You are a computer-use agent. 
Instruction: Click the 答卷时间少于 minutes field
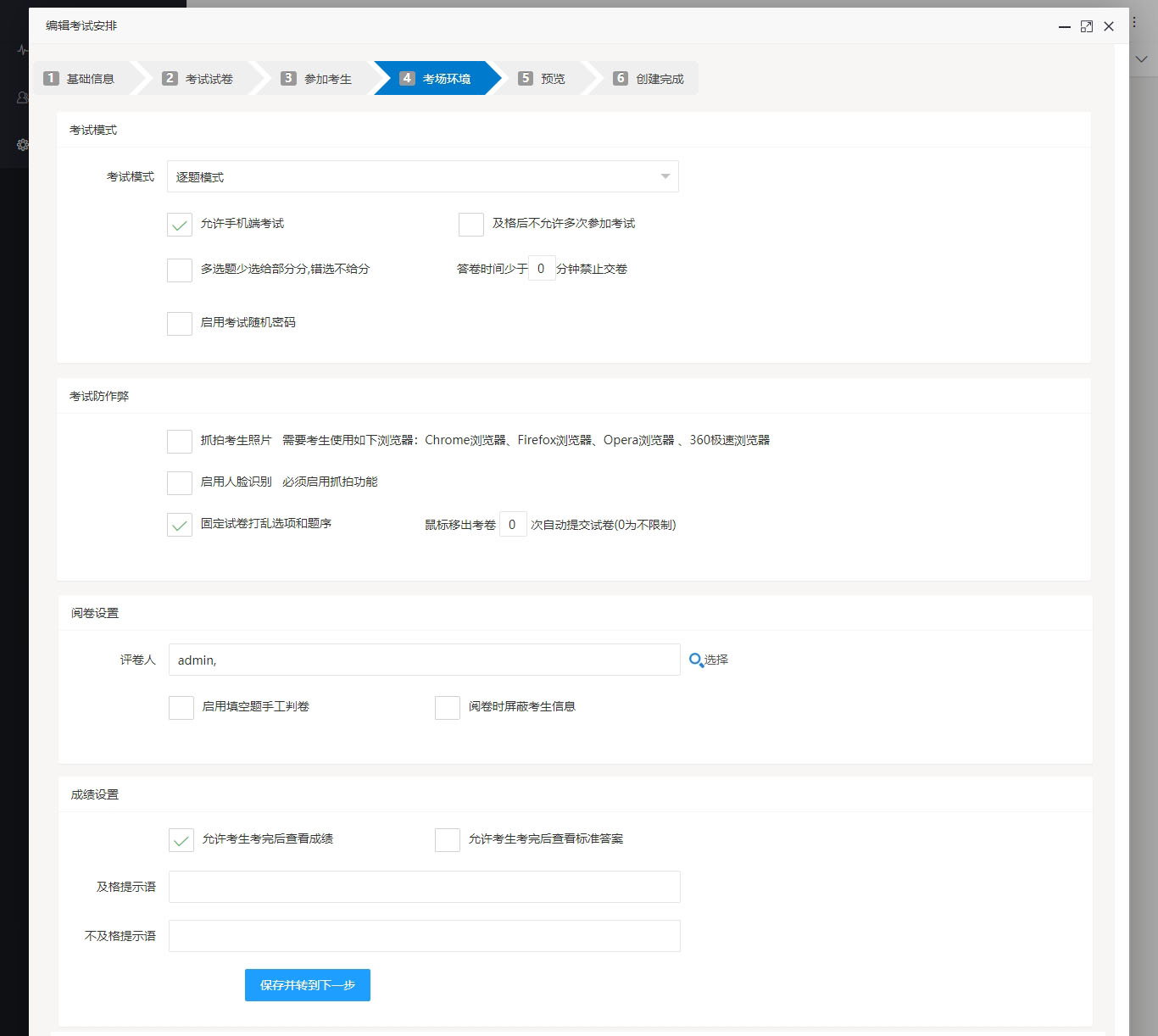542,269
